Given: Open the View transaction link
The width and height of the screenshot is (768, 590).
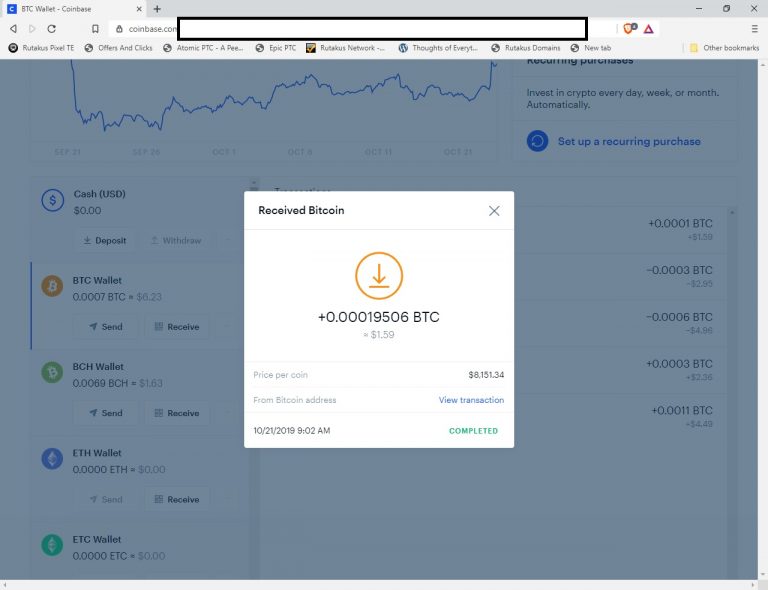Looking at the screenshot, I should pyautogui.click(x=471, y=400).
